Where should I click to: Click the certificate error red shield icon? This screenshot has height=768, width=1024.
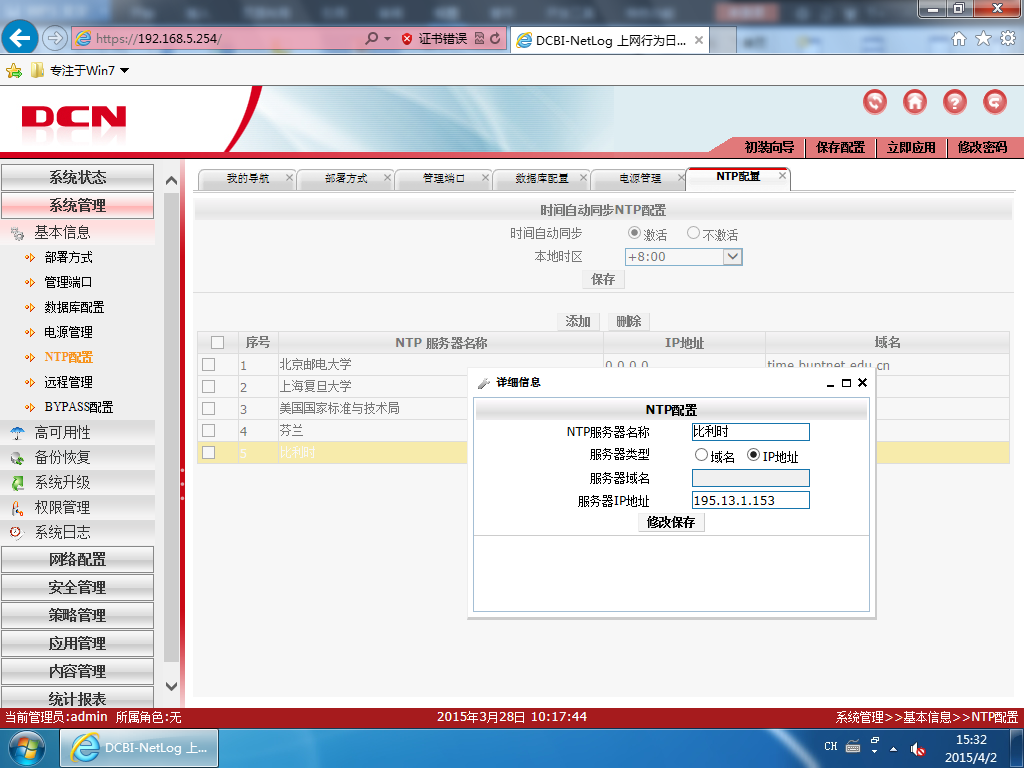click(x=407, y=39)
